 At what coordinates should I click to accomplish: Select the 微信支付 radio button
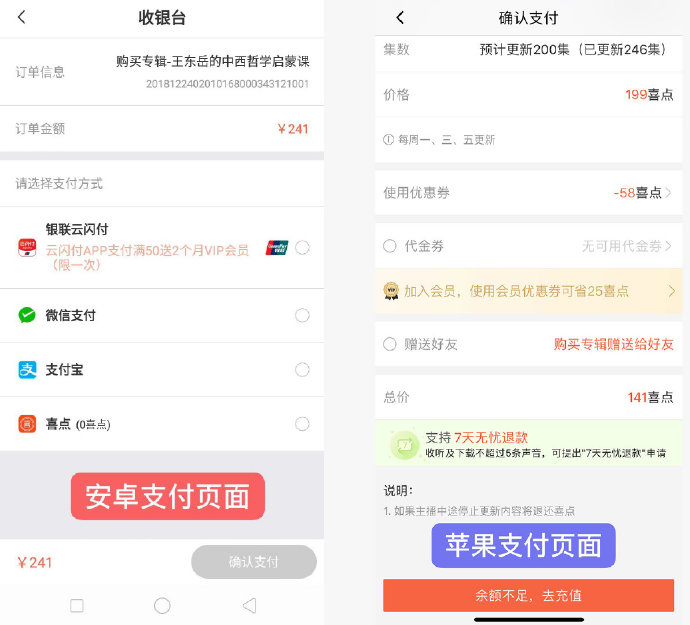pyautogui.click(x=302, y=315)
